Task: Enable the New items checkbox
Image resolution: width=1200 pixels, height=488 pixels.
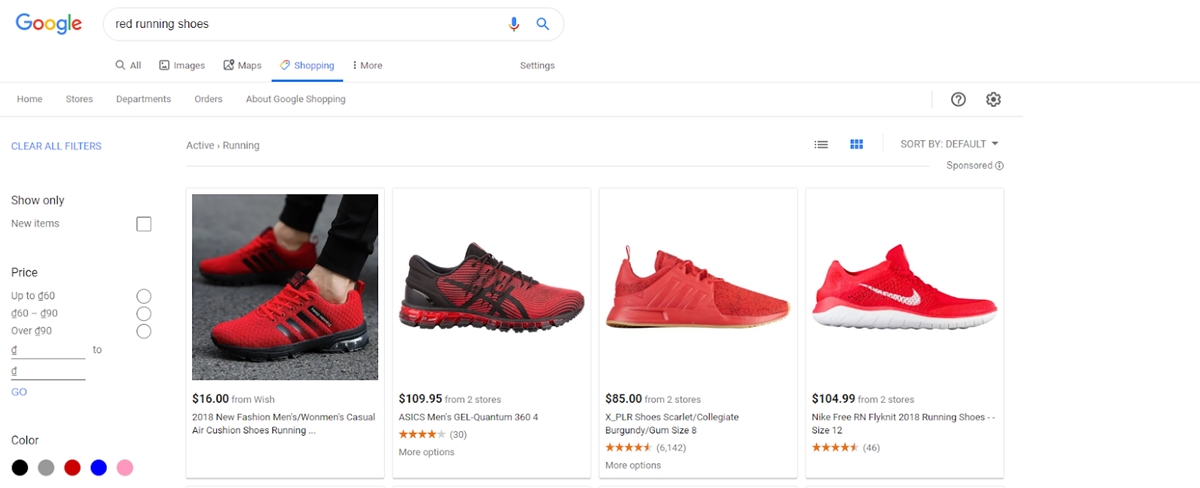Action: [144, 224]
